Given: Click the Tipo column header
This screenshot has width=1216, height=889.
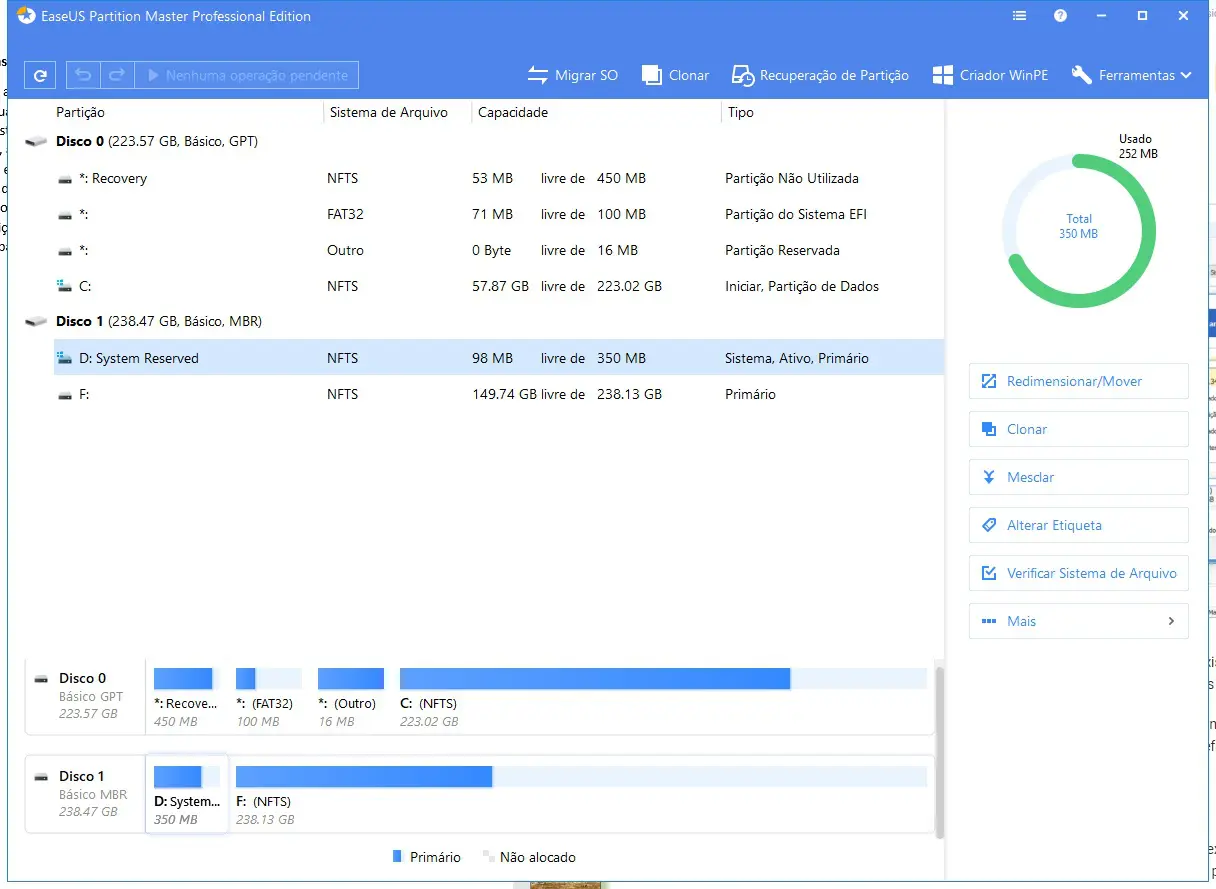Looking at the screenshot, I should point(741,113).
